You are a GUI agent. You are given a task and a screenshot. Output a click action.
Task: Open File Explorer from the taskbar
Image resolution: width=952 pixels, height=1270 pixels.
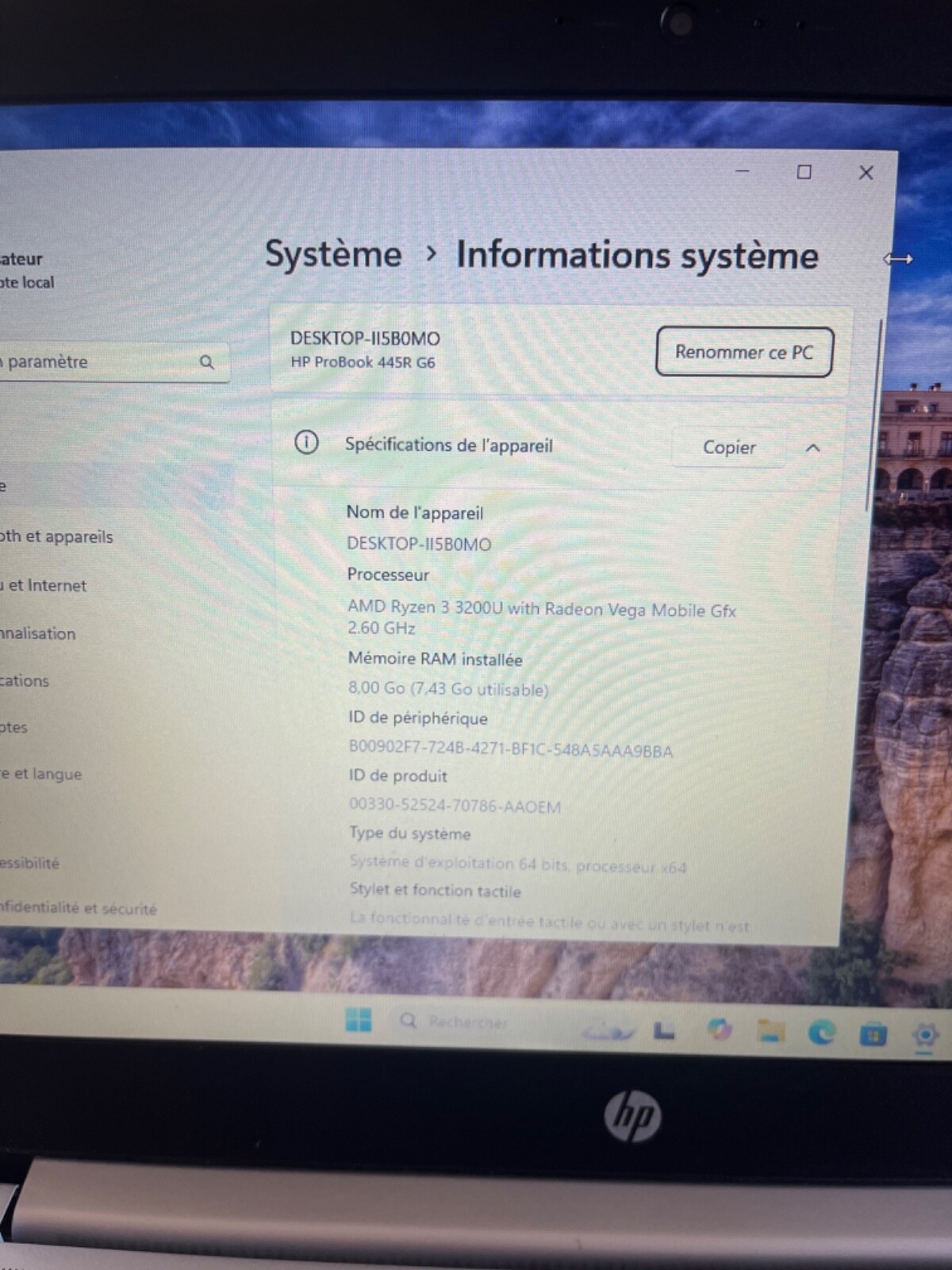click(x=770, y=1030)
